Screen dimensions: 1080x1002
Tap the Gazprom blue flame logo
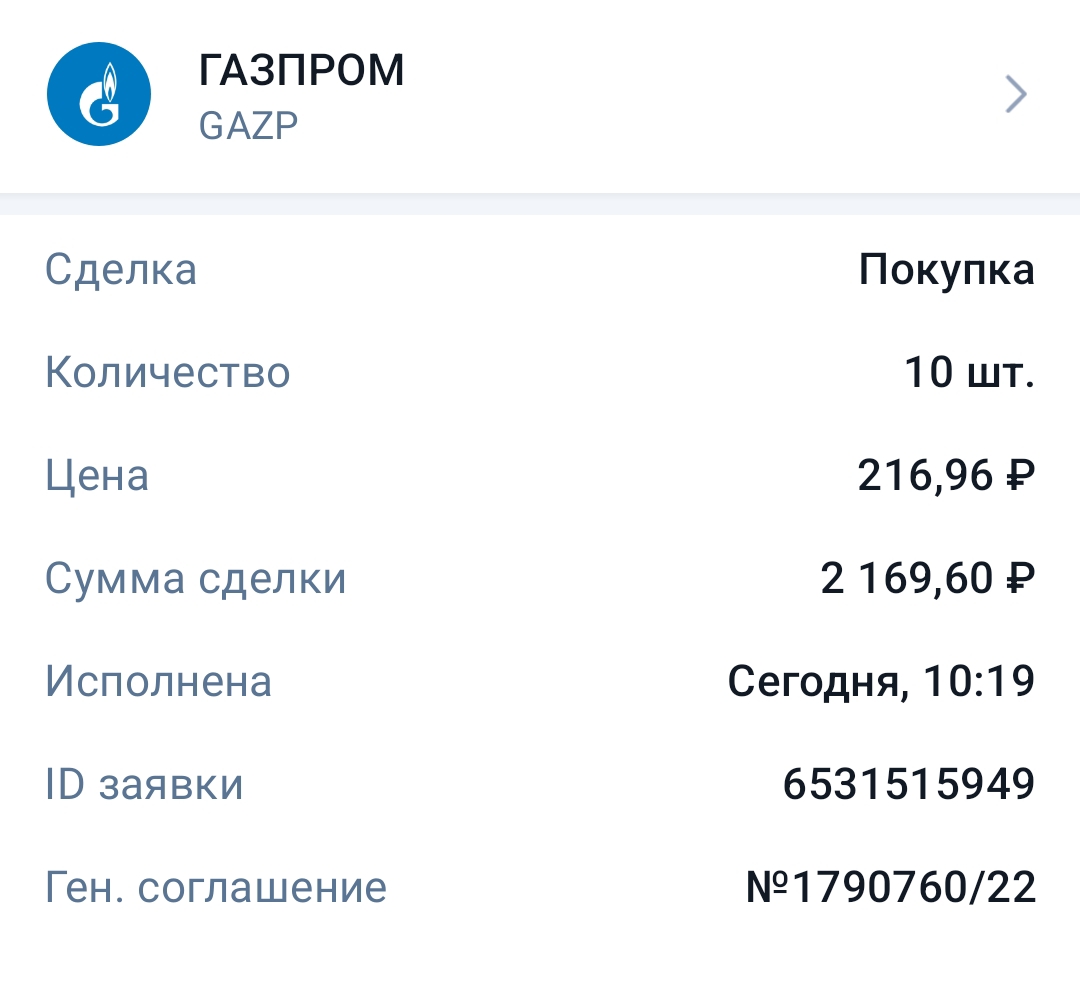[98, 96]
